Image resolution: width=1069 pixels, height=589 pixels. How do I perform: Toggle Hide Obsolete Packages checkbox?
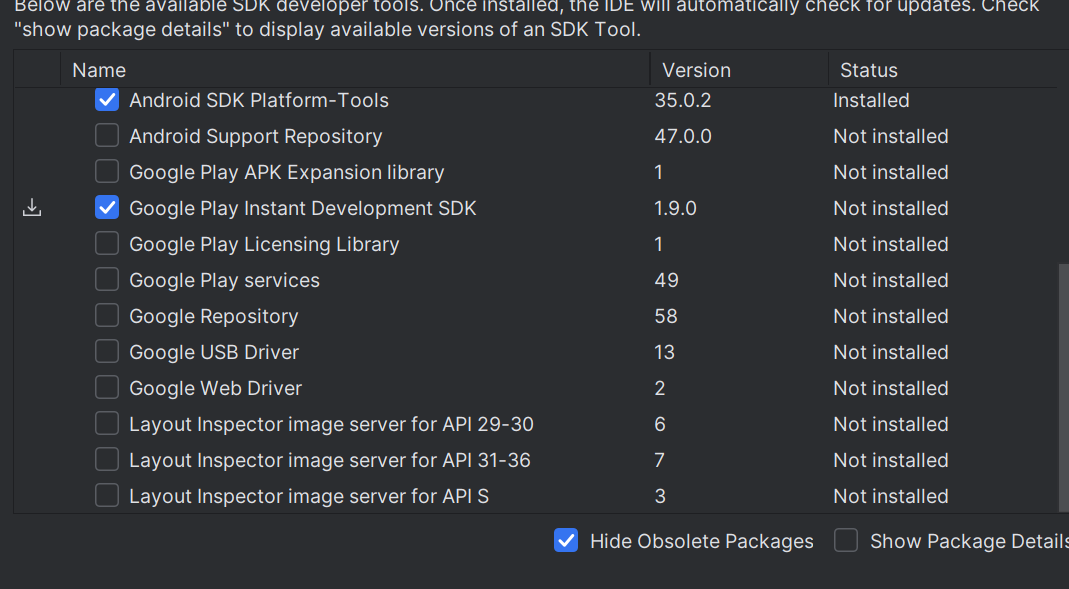tap(566, 541)
